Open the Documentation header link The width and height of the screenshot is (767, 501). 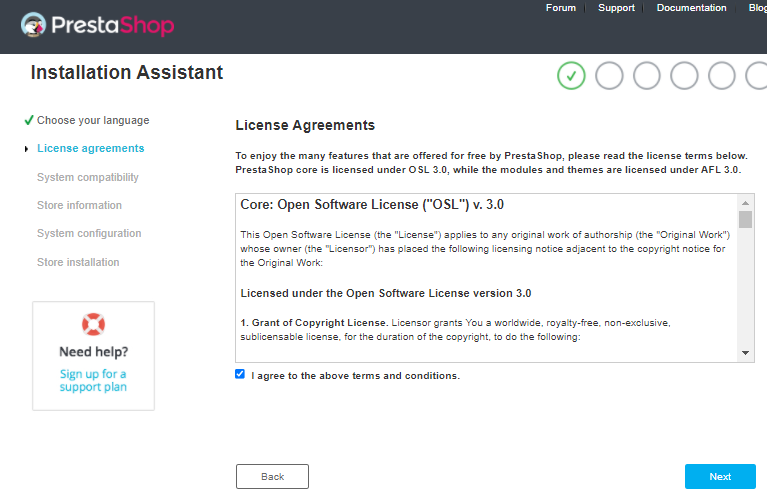pyautogui.click(x=692, y=8)
